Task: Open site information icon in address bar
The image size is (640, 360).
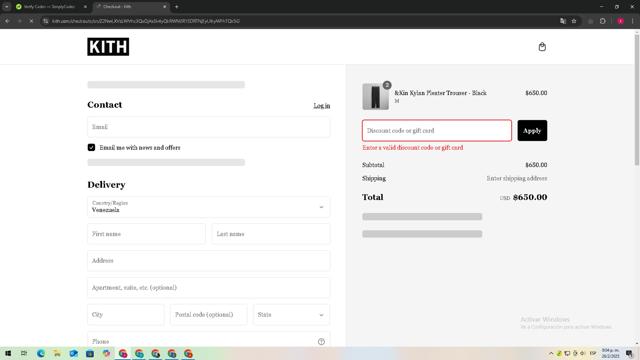Action: tap(46, 21)
